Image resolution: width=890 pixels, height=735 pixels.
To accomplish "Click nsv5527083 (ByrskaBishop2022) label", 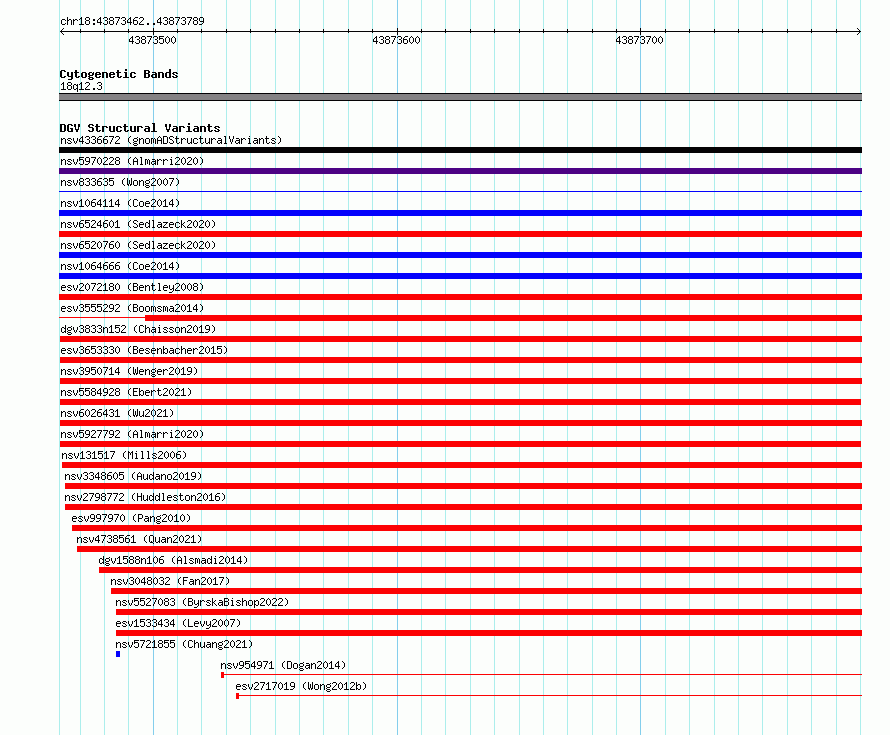I will pyautogui.click(x=202, y=602).
